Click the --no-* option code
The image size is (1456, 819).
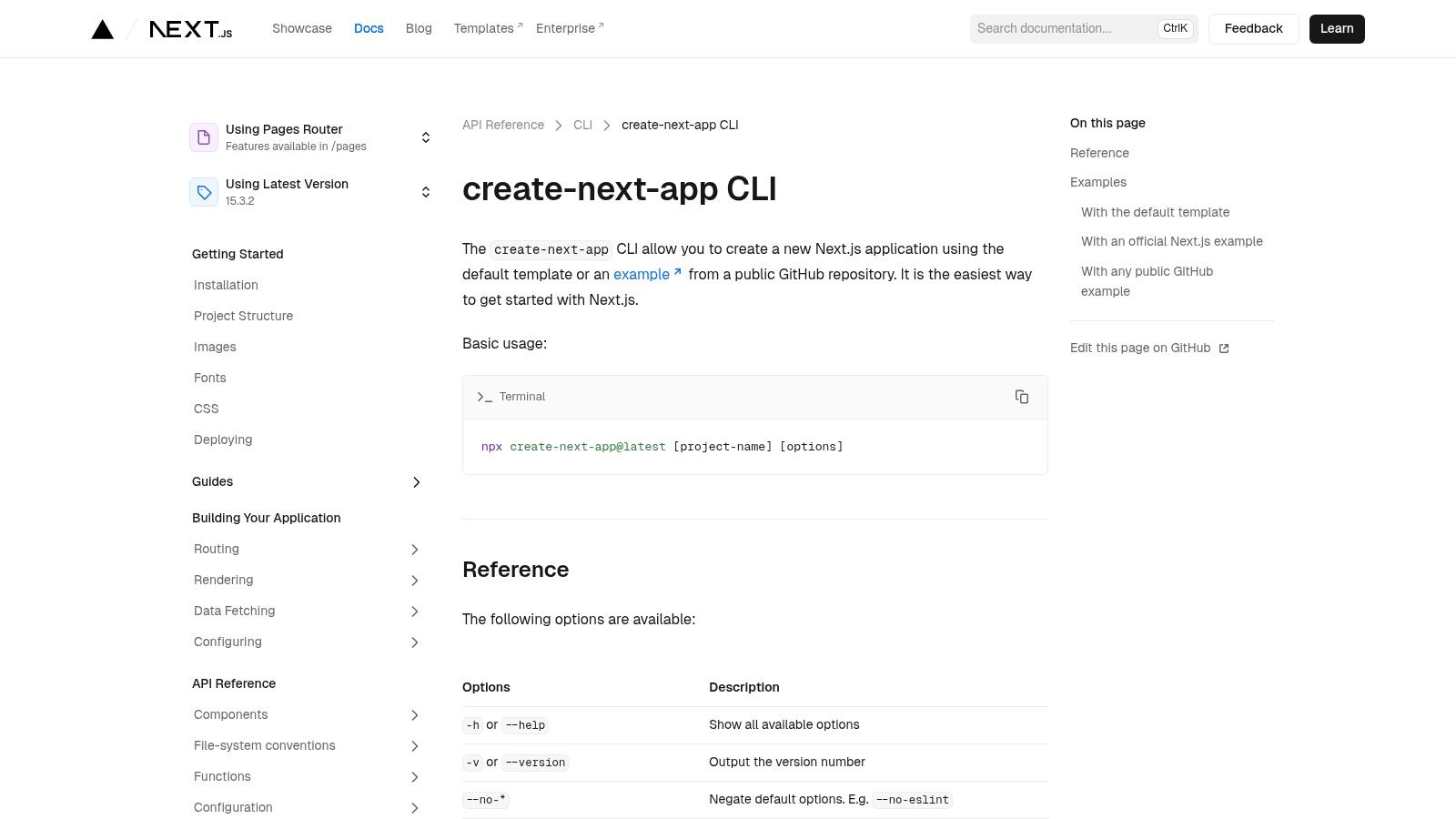(486, 800)
